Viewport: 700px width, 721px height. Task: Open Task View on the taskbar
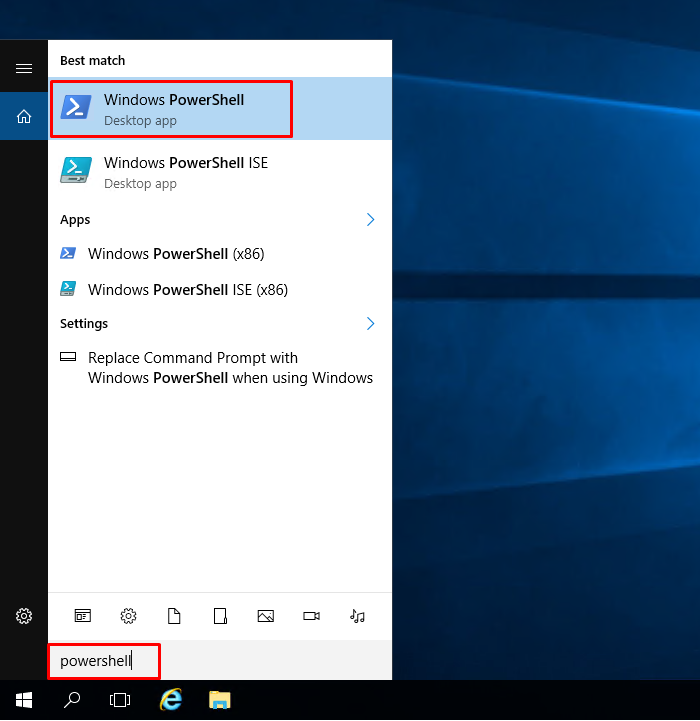tap(120, 700)
